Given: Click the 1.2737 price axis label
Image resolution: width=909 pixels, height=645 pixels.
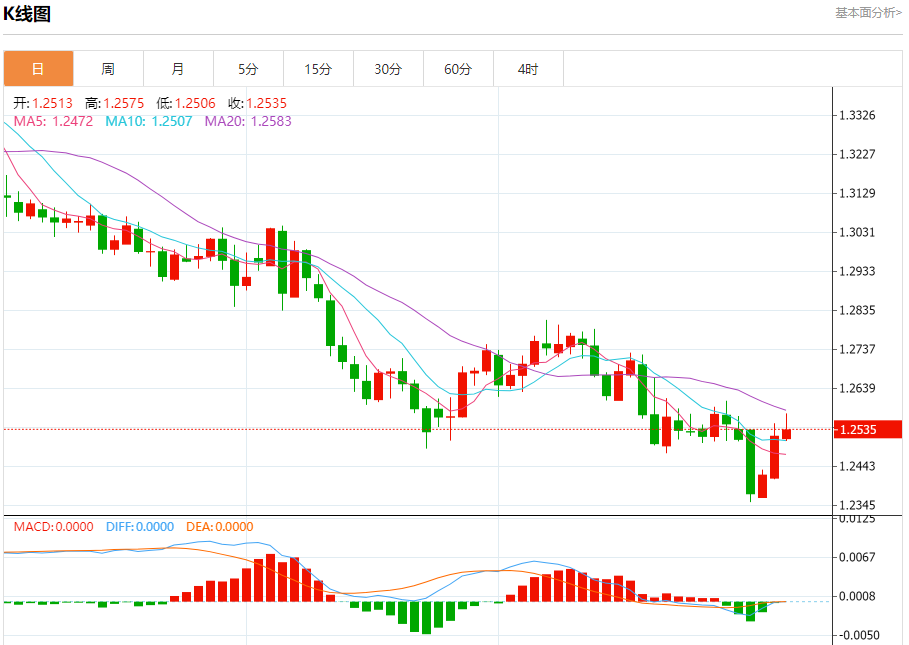Looking at the screenshot, I should click(x=857, y=349).
